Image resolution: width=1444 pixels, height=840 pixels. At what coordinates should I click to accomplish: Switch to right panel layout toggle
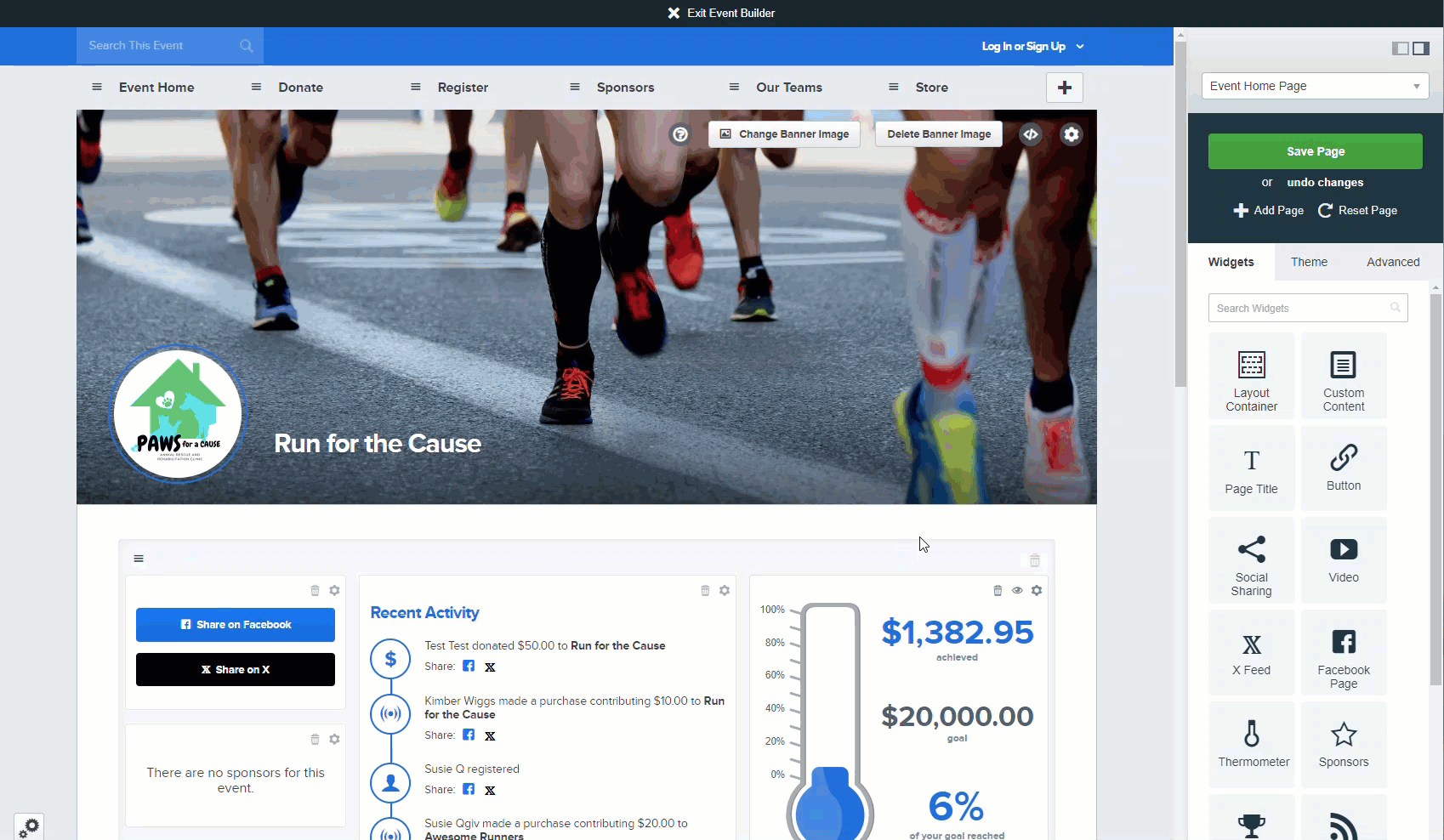(x=1421, y=48)
